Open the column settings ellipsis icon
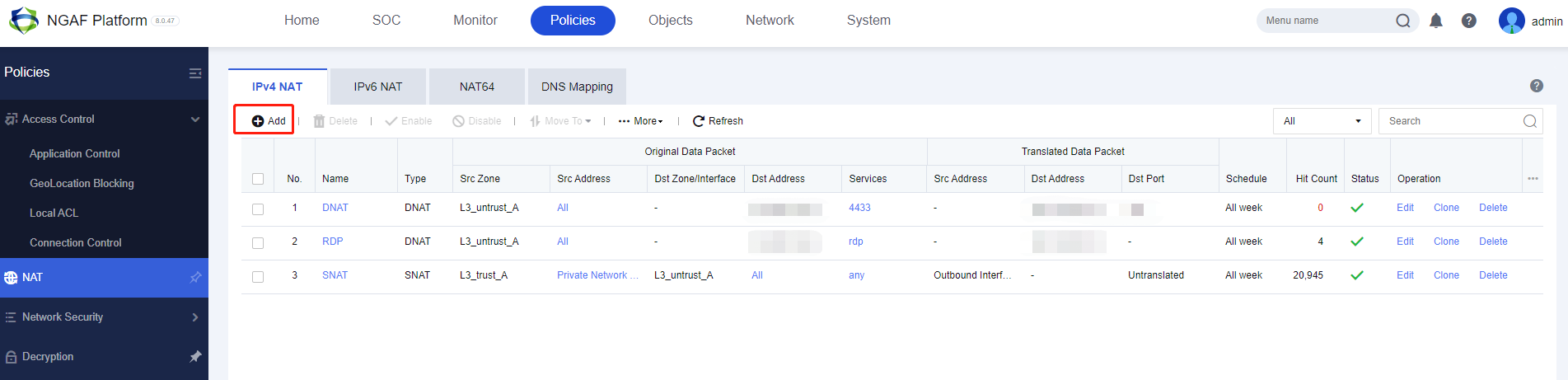The height and width of the screenshot is (380, 1568). point(1533,179)
